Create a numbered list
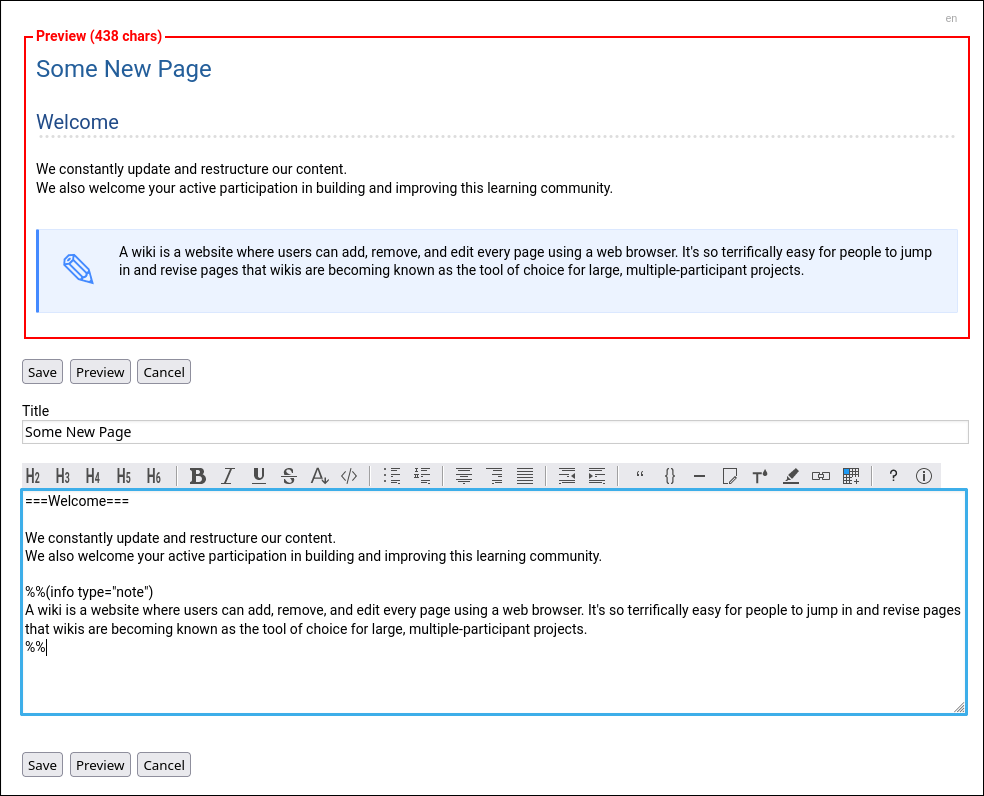The width and height of the screenshot is (984, 796). 422,476
